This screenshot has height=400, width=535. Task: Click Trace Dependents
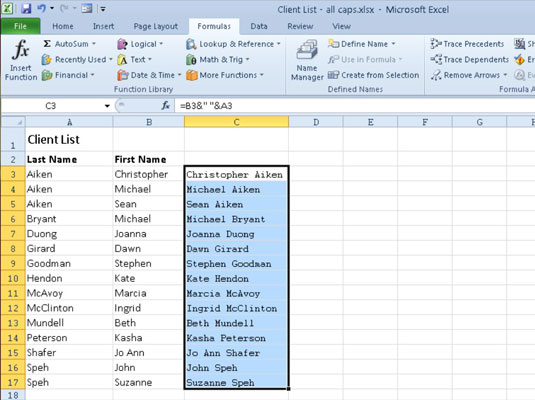pos(469,59)
